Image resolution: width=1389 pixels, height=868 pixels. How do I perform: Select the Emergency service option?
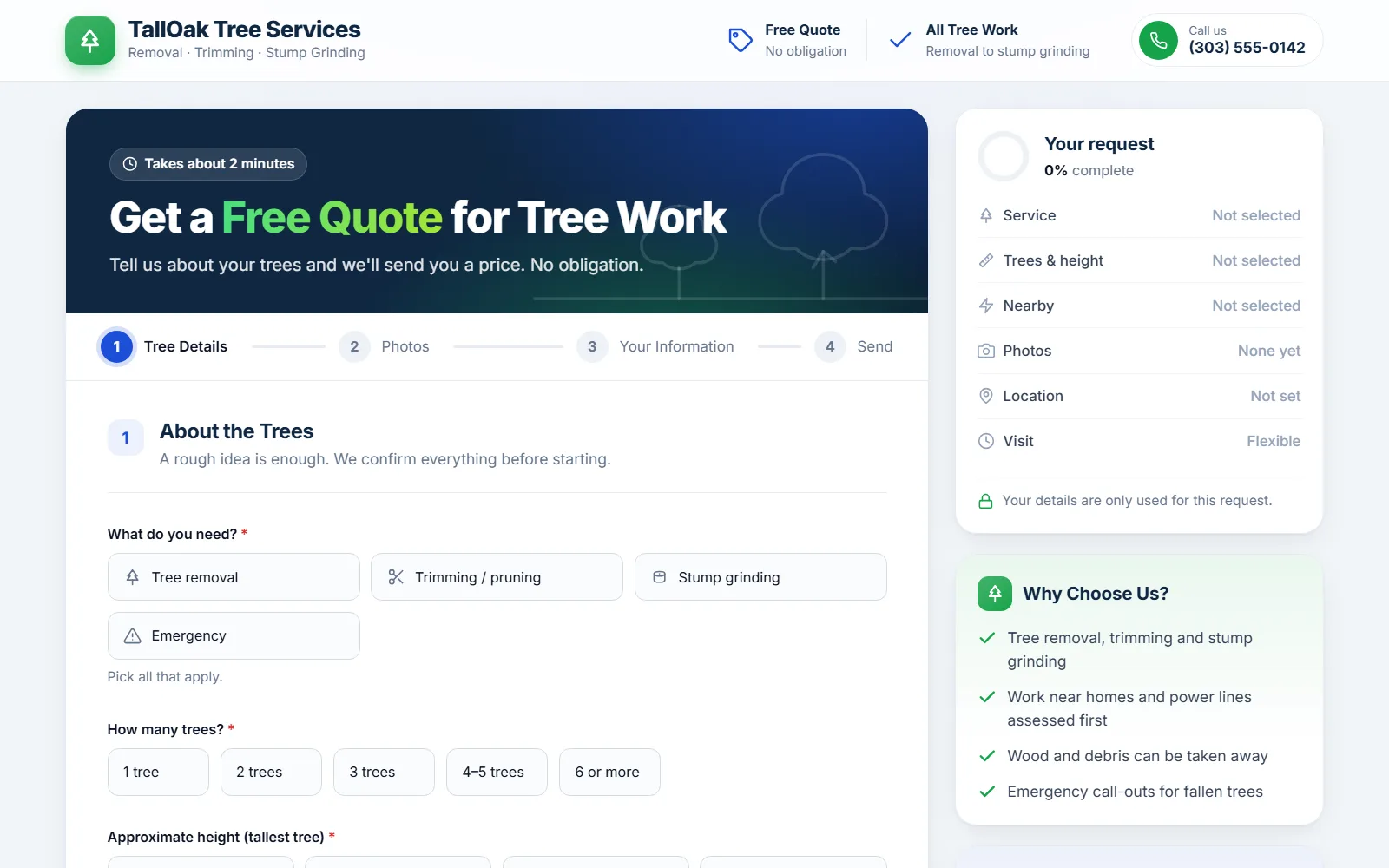pos(234,635)
